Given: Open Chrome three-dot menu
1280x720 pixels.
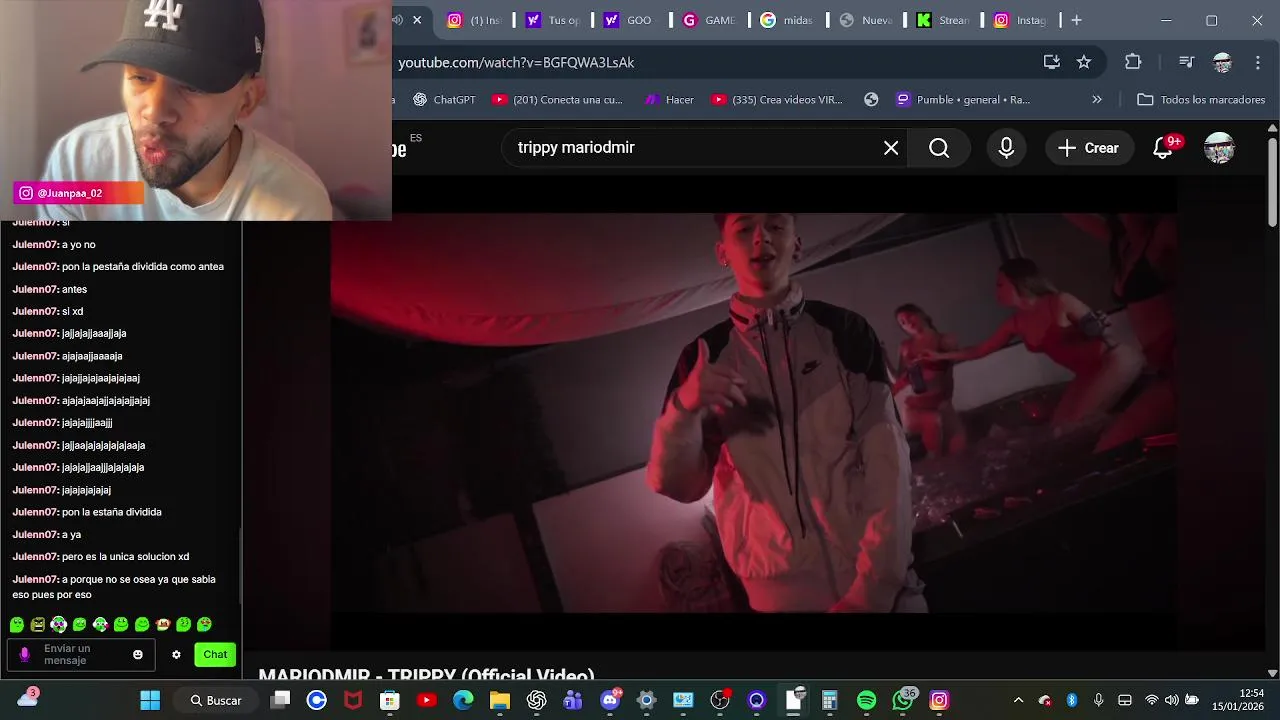Looking at the screenshot, I should pos(1256,62).
